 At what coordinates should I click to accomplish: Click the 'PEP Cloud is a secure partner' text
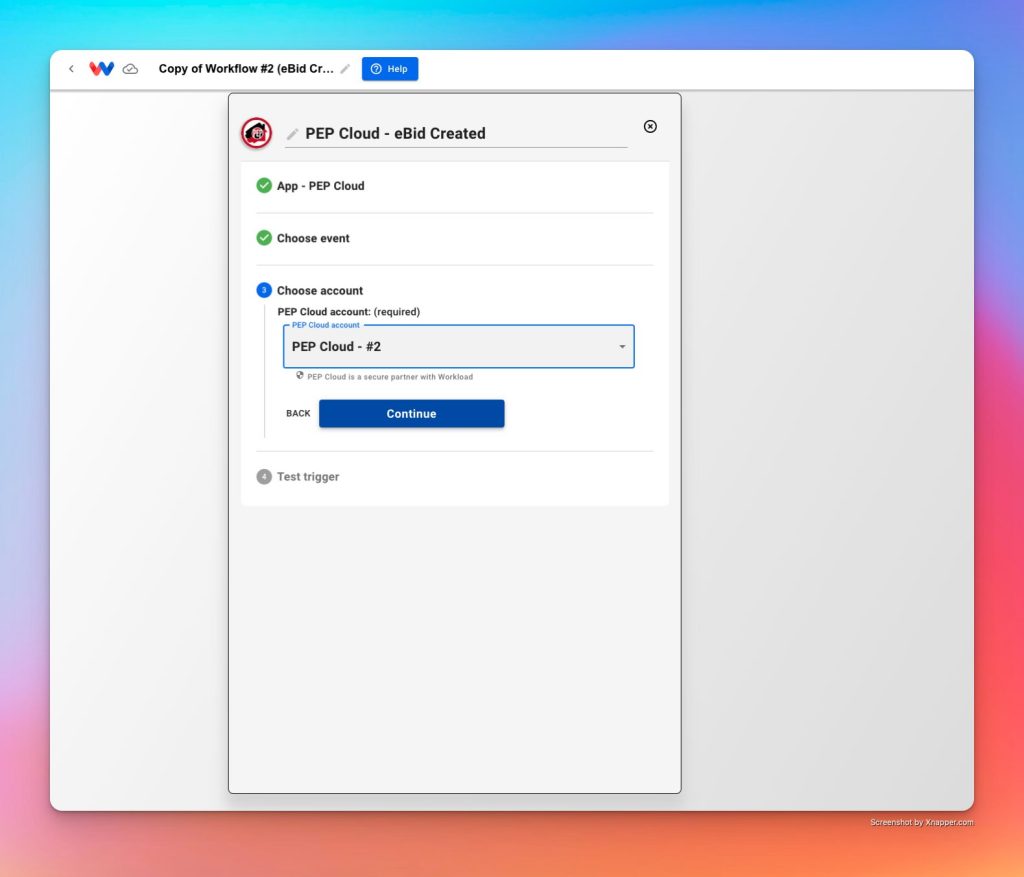point(390,377)
